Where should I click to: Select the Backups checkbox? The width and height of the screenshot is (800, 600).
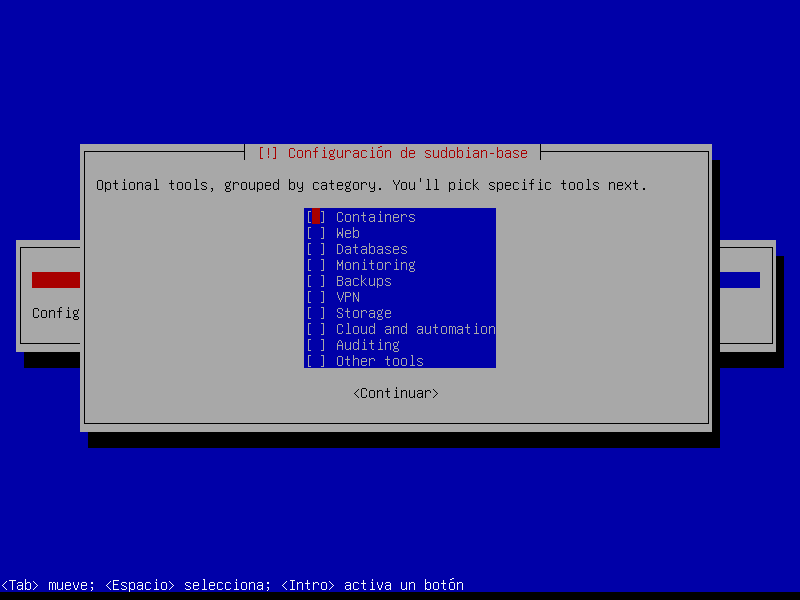pos(316,281)
